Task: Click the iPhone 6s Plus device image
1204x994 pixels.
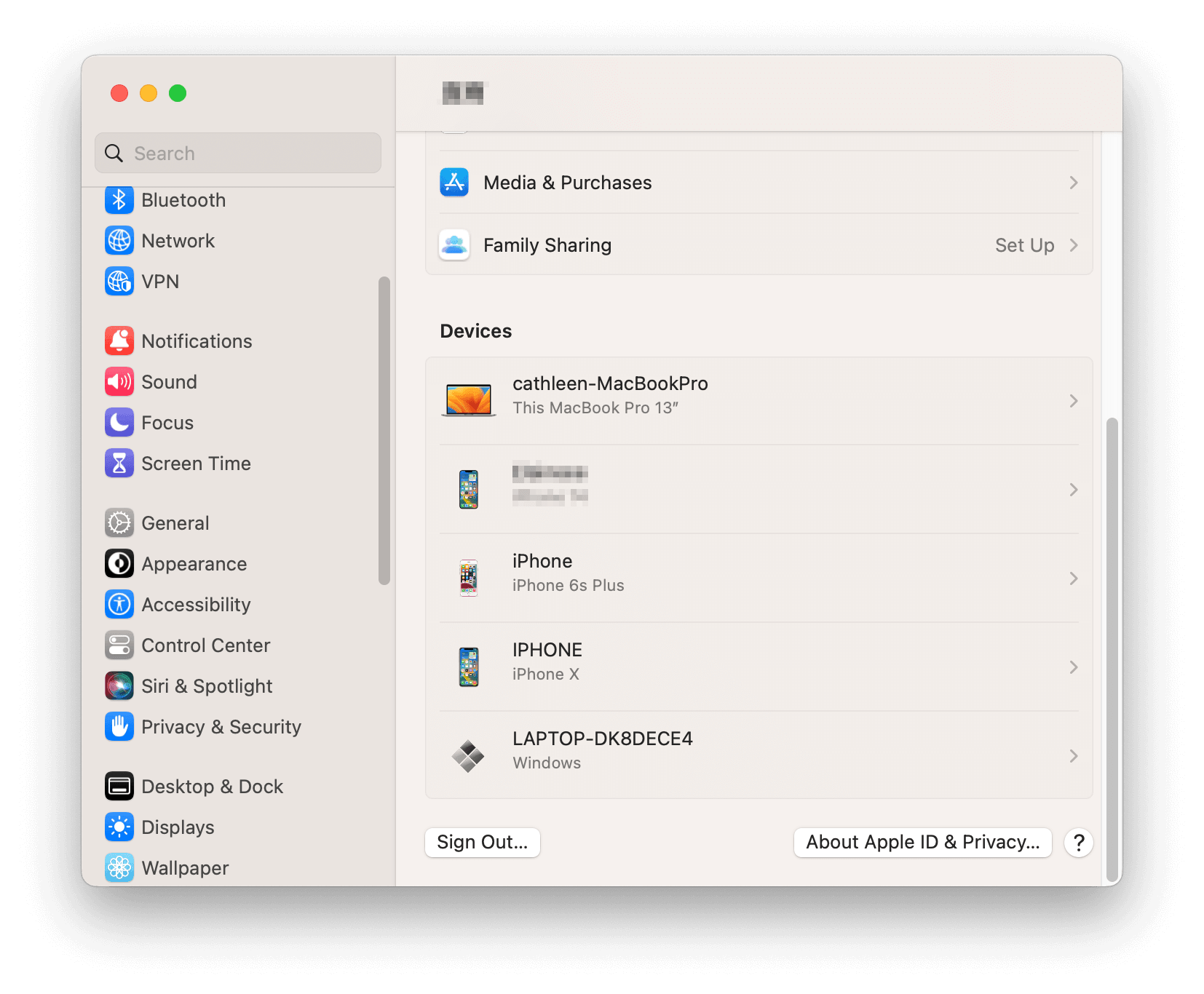Action: point(469,578)
